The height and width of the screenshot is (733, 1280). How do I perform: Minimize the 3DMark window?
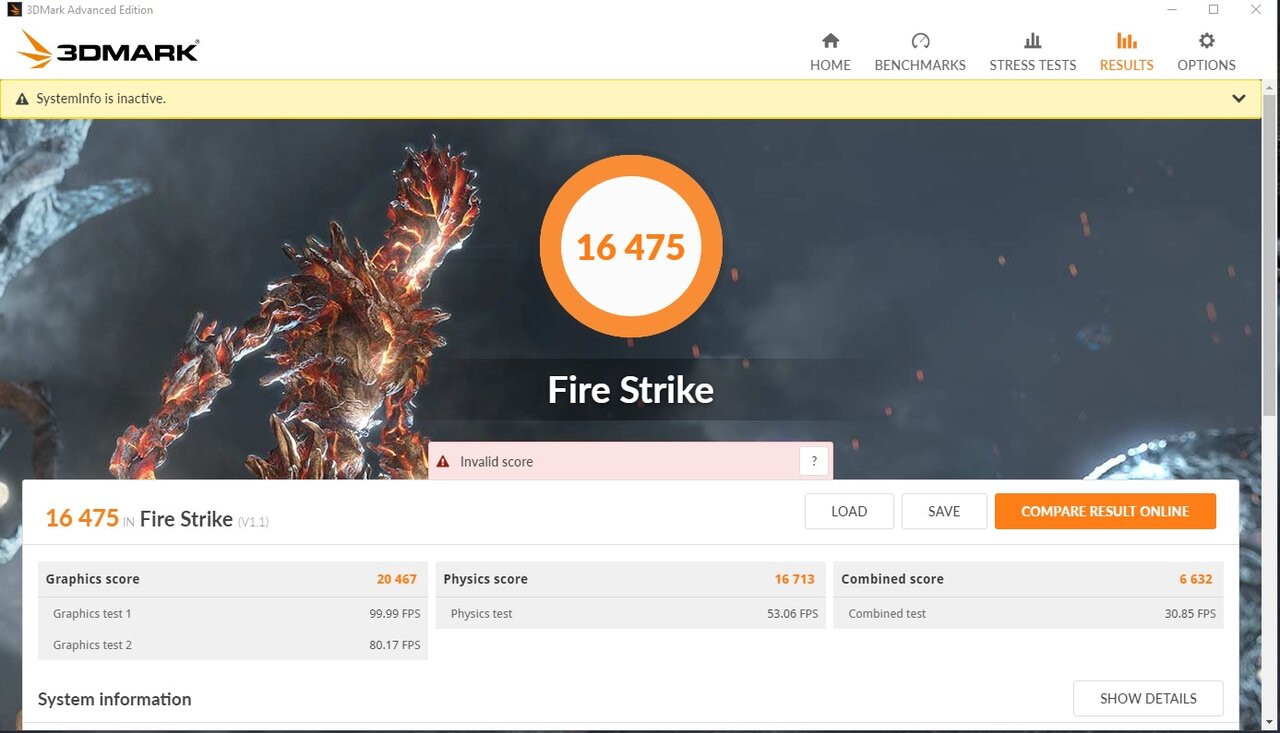click(1171, 10)
